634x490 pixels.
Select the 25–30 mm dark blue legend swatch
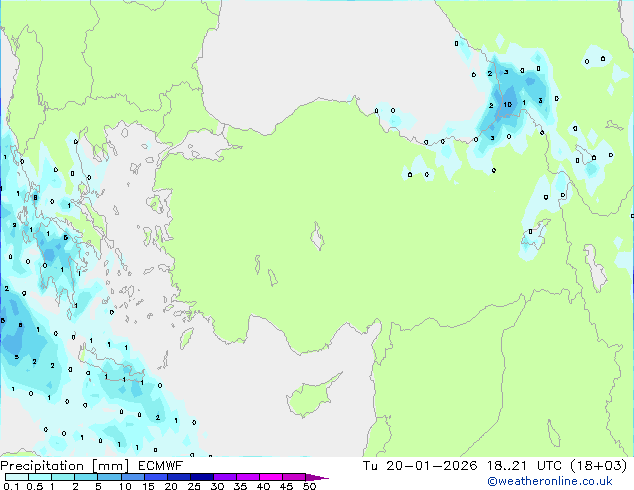click(x=202, y=477)
